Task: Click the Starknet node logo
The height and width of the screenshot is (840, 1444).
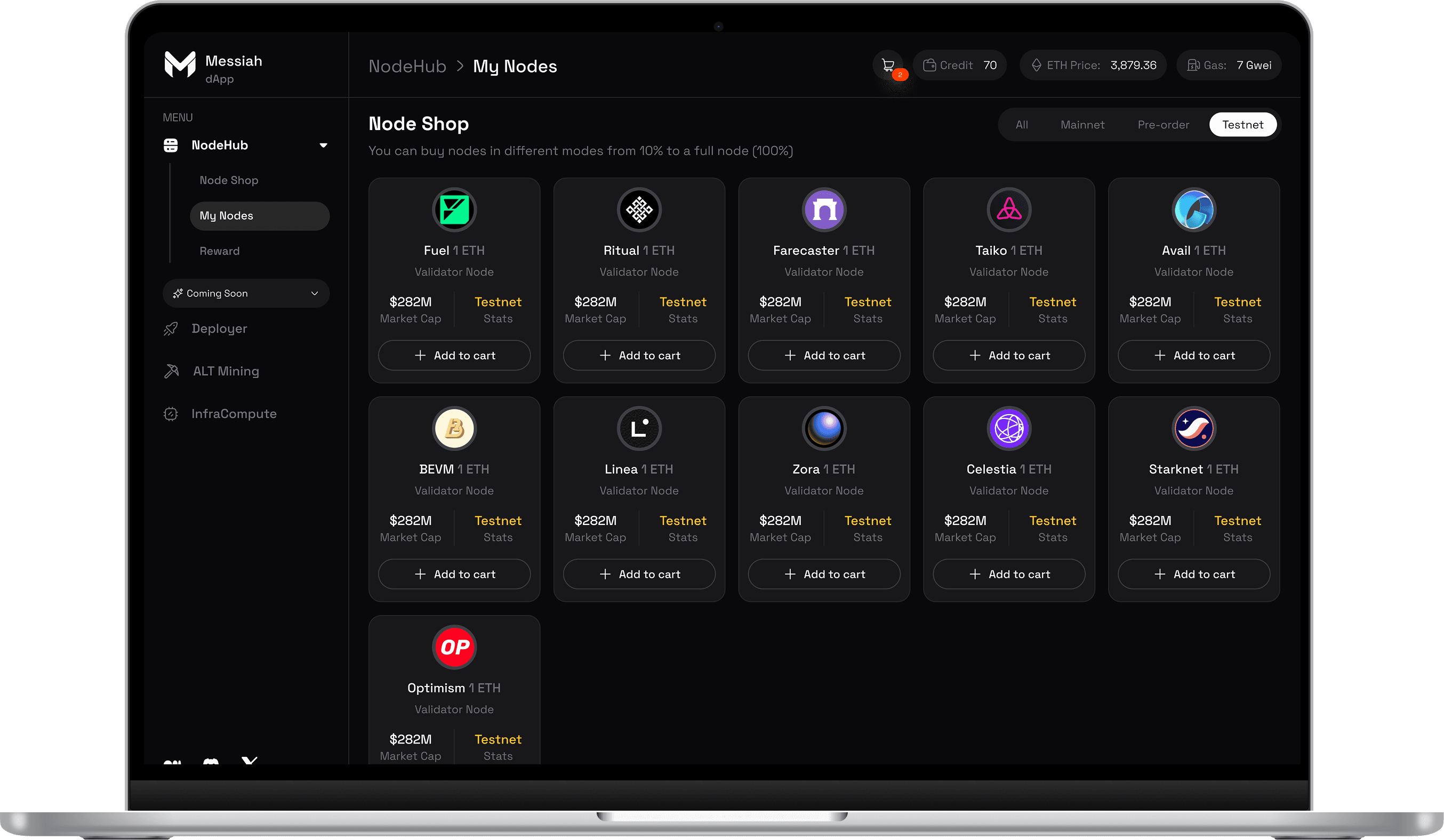Action: pos(1194,429)
